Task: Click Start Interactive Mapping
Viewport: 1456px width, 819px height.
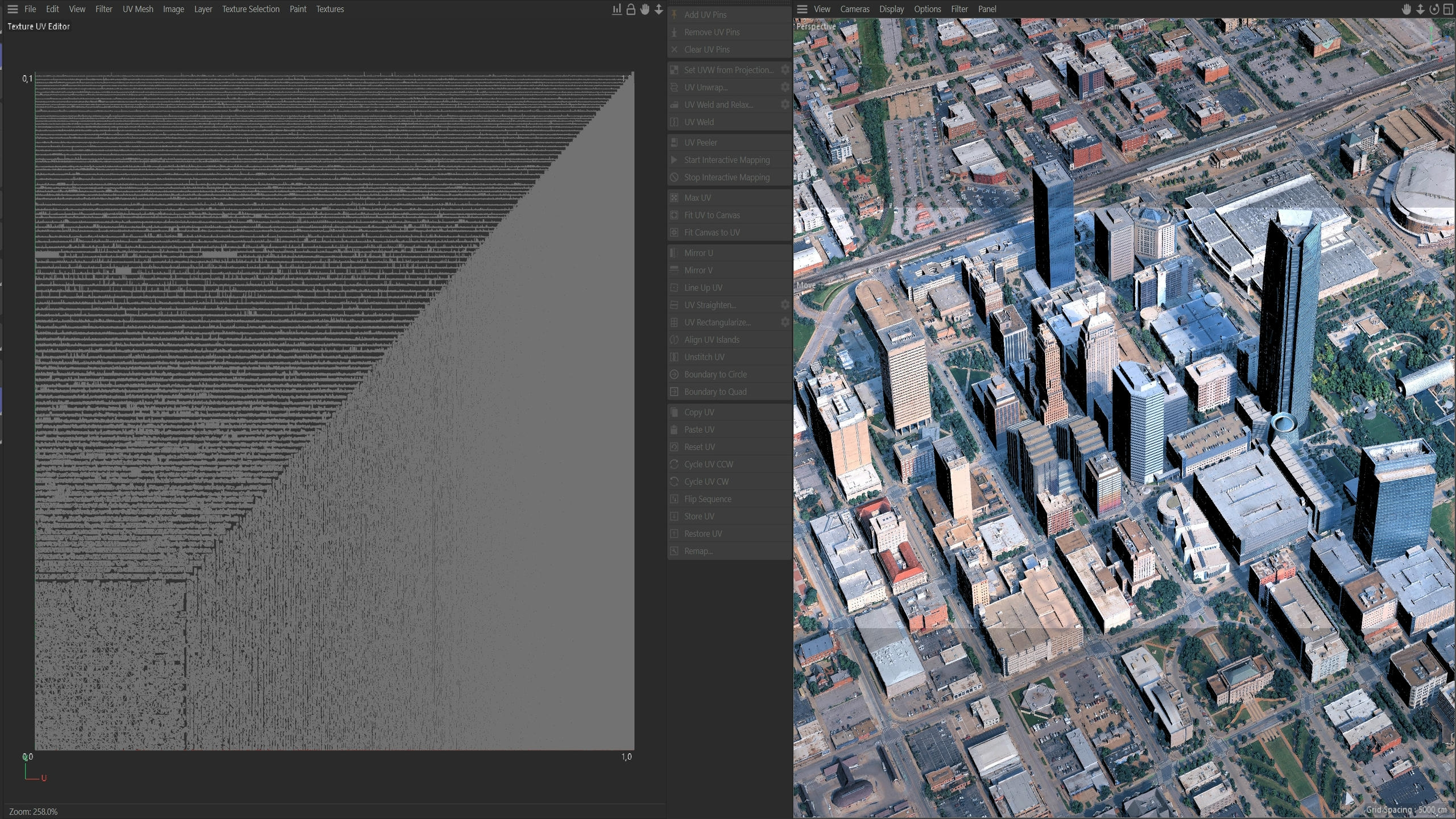Action: (x=729, y=160)
